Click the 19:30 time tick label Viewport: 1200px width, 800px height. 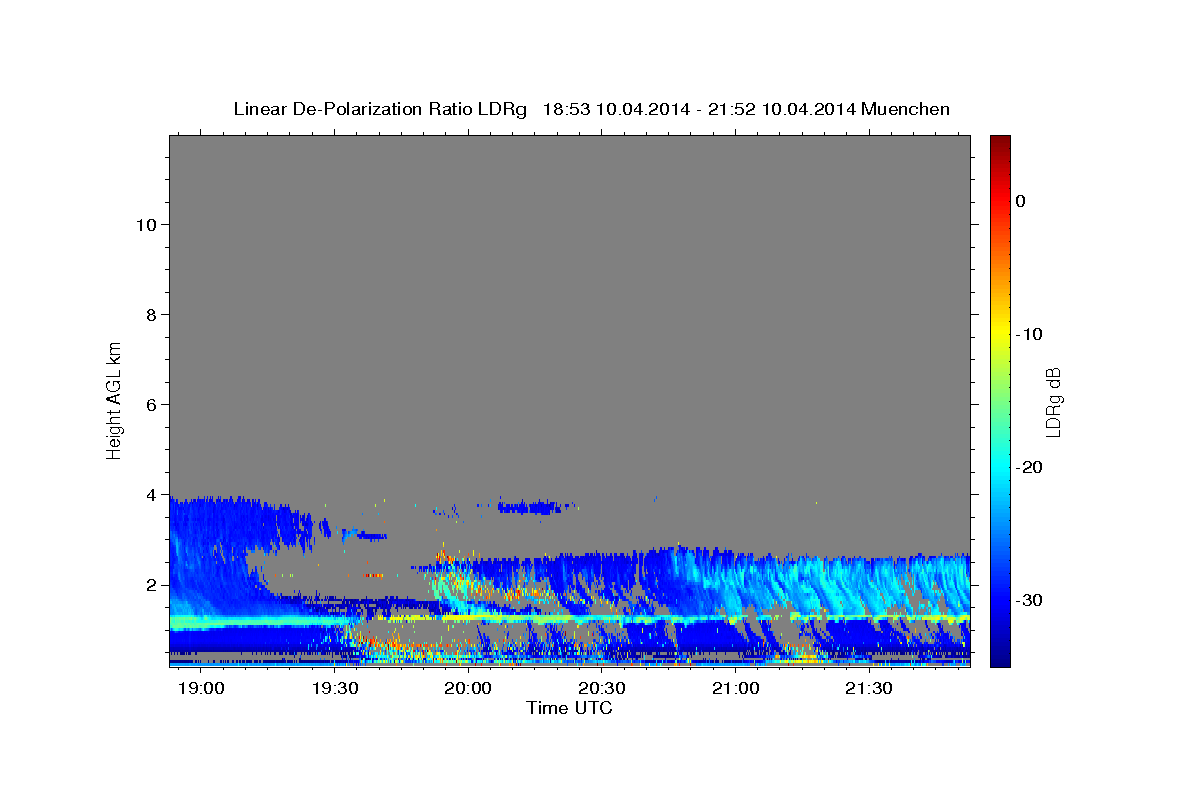335,689
